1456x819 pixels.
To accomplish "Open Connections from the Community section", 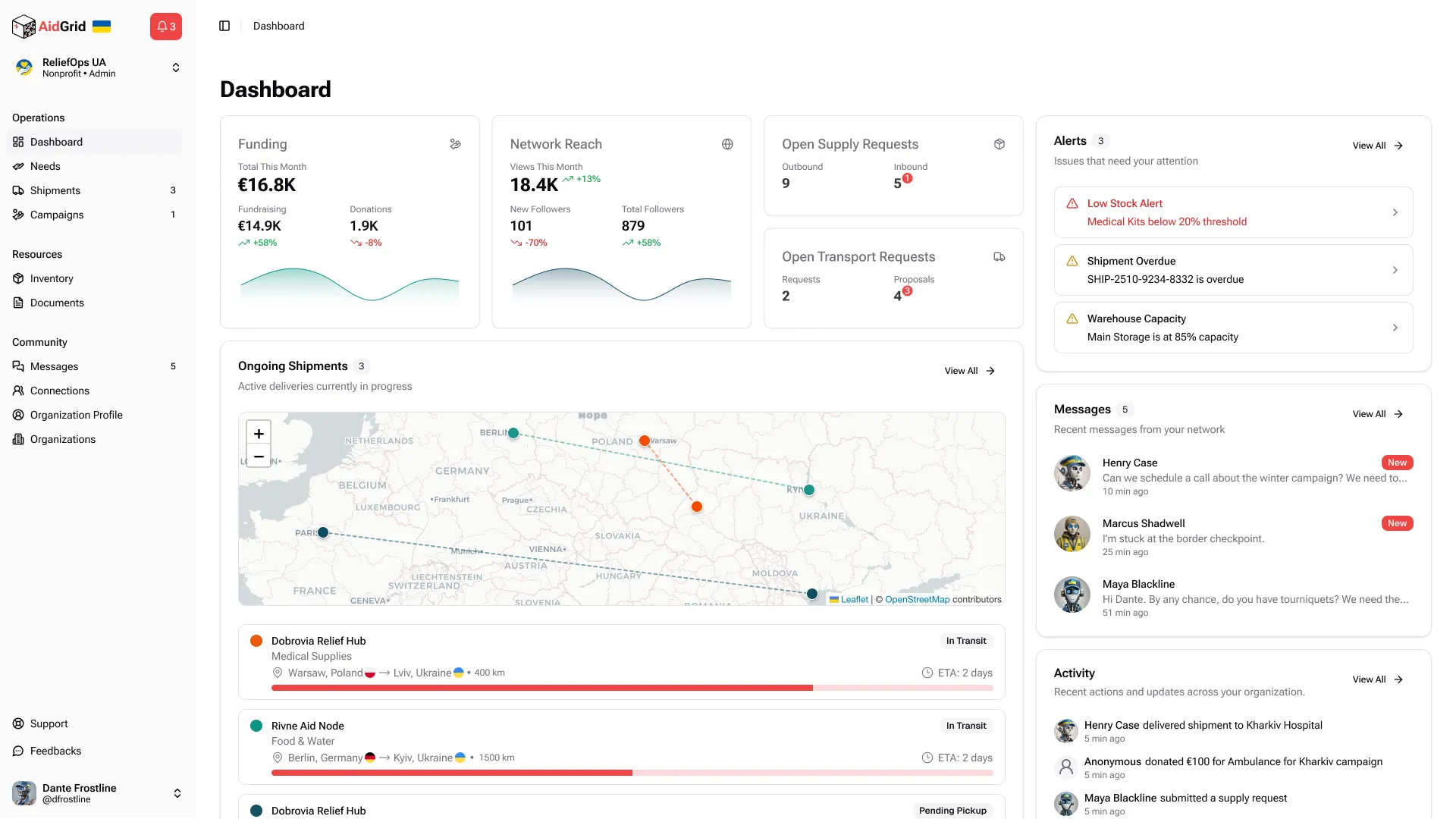I will [59, 391].
